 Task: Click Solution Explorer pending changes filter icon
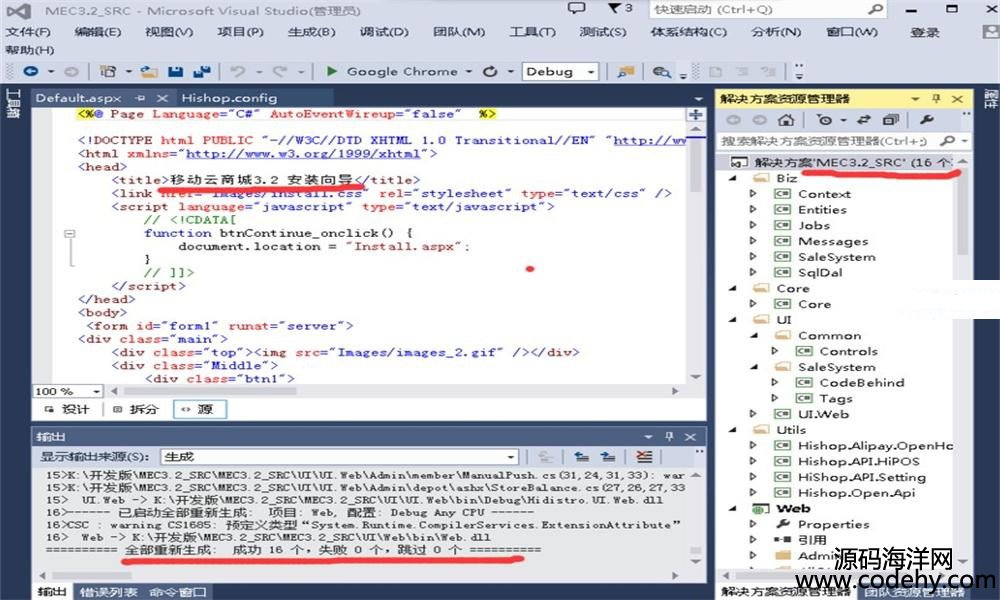824,119
